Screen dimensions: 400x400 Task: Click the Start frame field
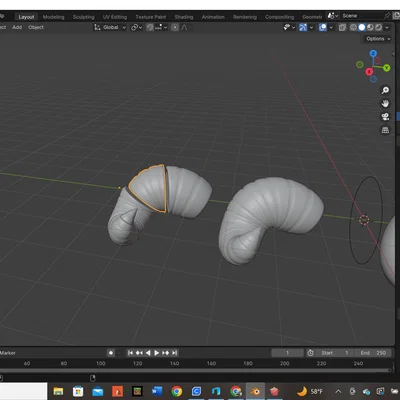tap(335, 353)
